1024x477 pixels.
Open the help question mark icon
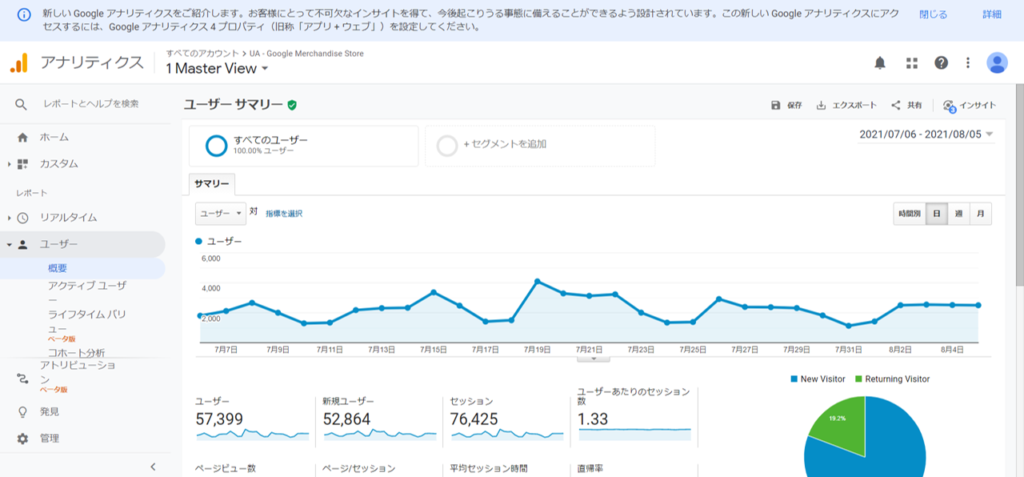[x=941, y=63]
